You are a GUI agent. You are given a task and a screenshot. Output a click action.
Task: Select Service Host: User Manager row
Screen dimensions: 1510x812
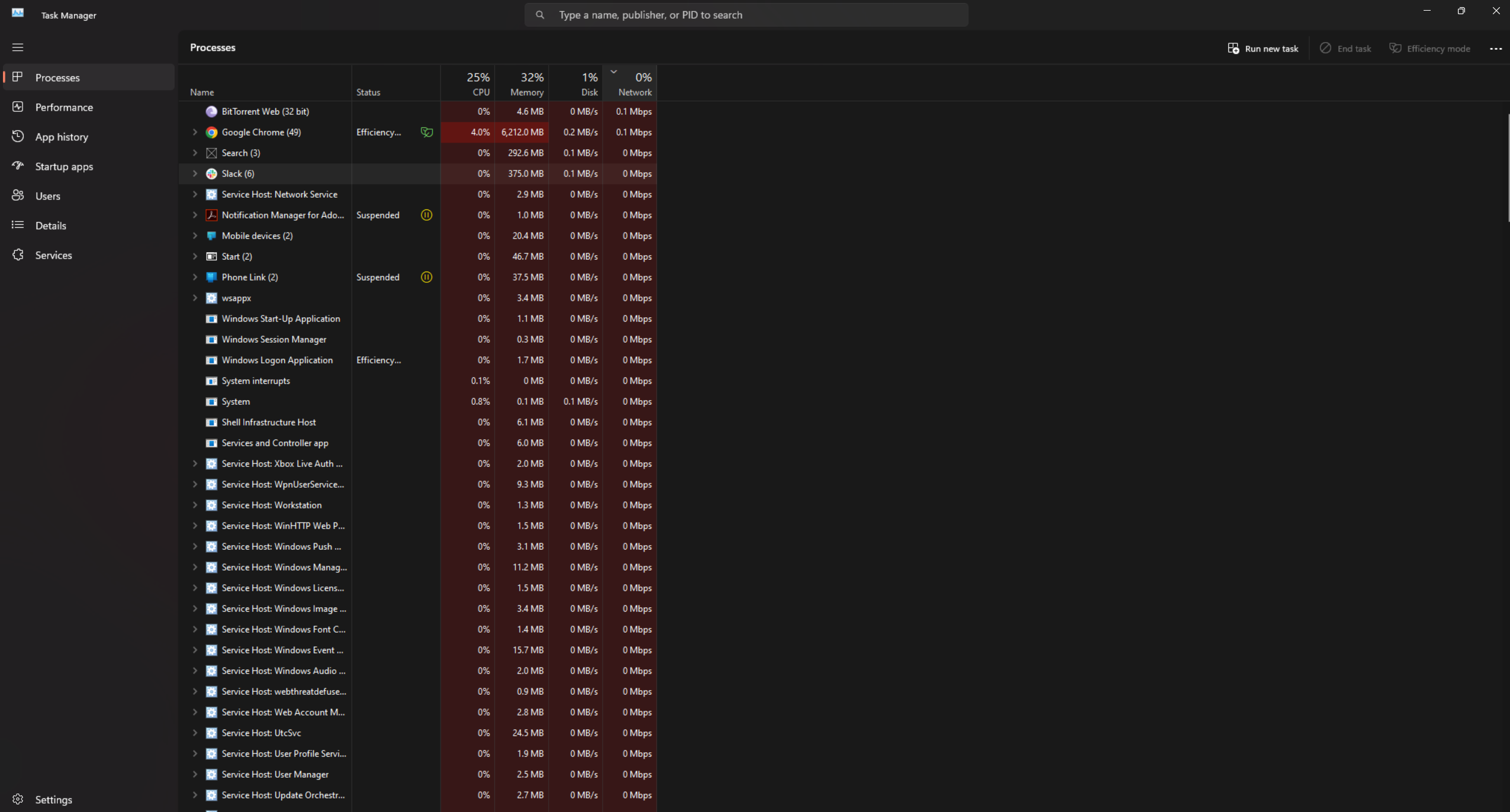pyautogui.click(x=418, y=774)
